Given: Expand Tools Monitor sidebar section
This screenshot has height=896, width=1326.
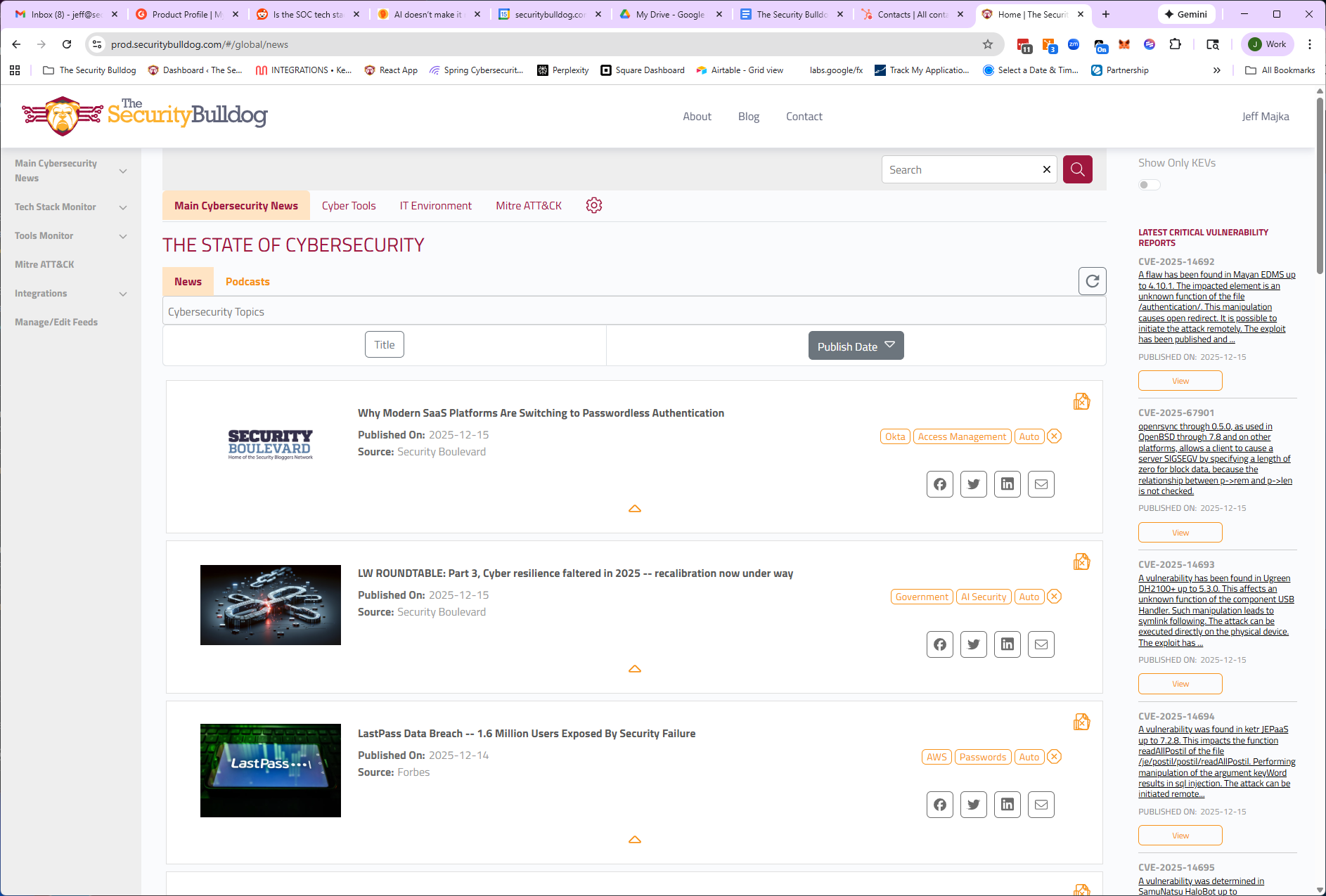Looking at the screenshot, I should click(123, 236).
